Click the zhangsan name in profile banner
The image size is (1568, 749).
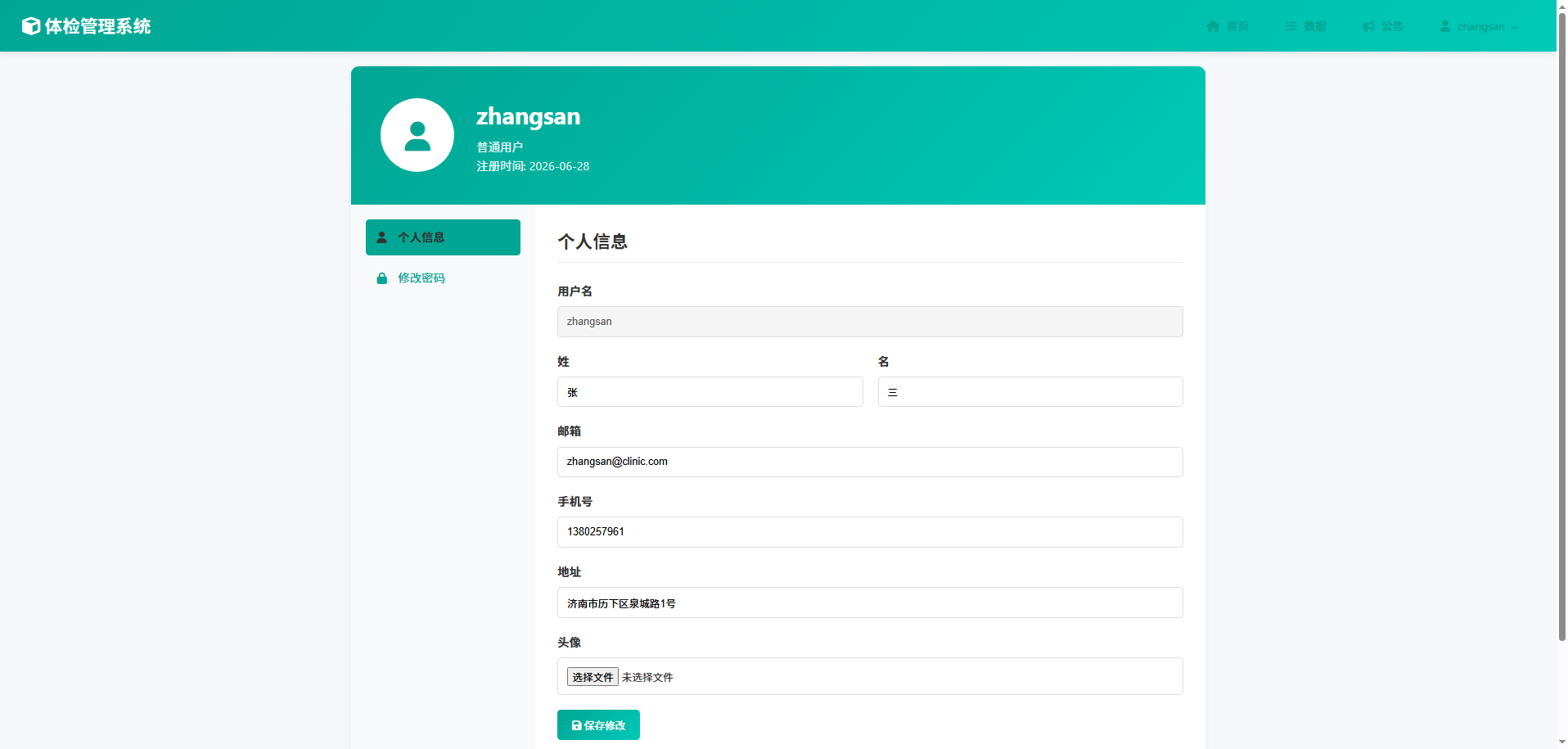pyautogui.click(x=529, y=116)
